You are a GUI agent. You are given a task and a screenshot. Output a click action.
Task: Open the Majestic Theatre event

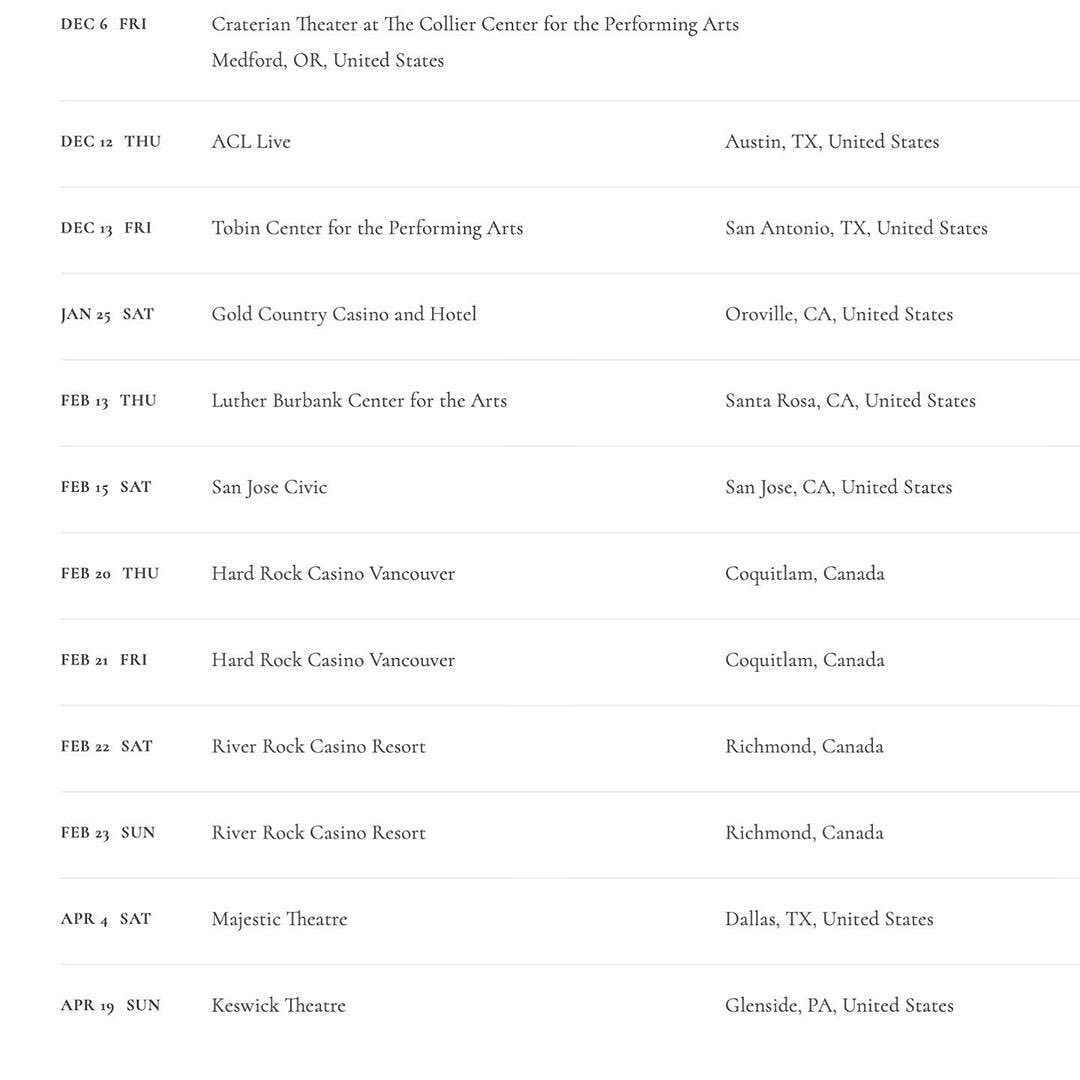coord(279,920)
